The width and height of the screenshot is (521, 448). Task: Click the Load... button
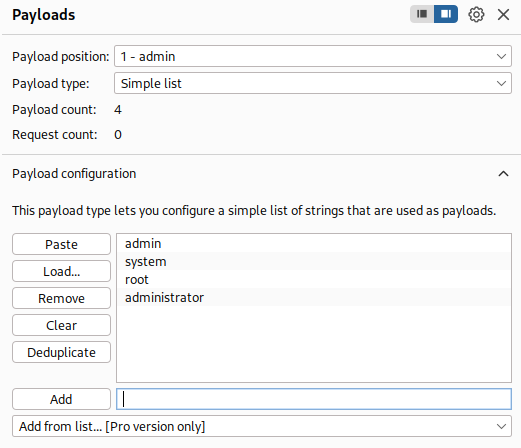point(61,271)
